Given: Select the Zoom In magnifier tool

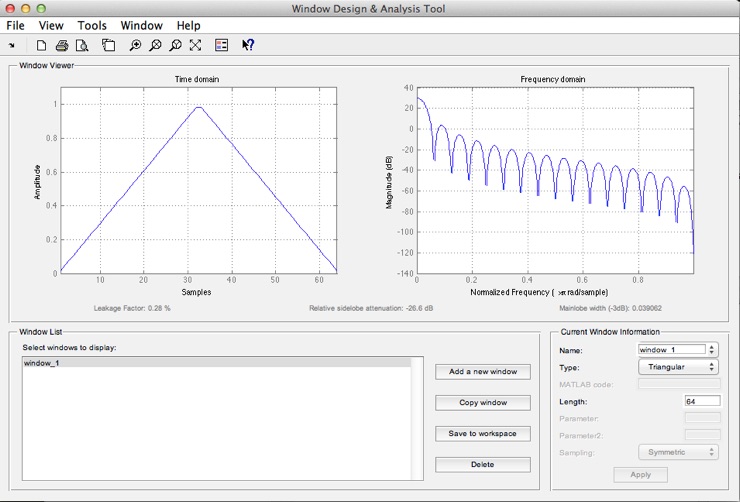Looking at the screenshot, I should [135, 45].
